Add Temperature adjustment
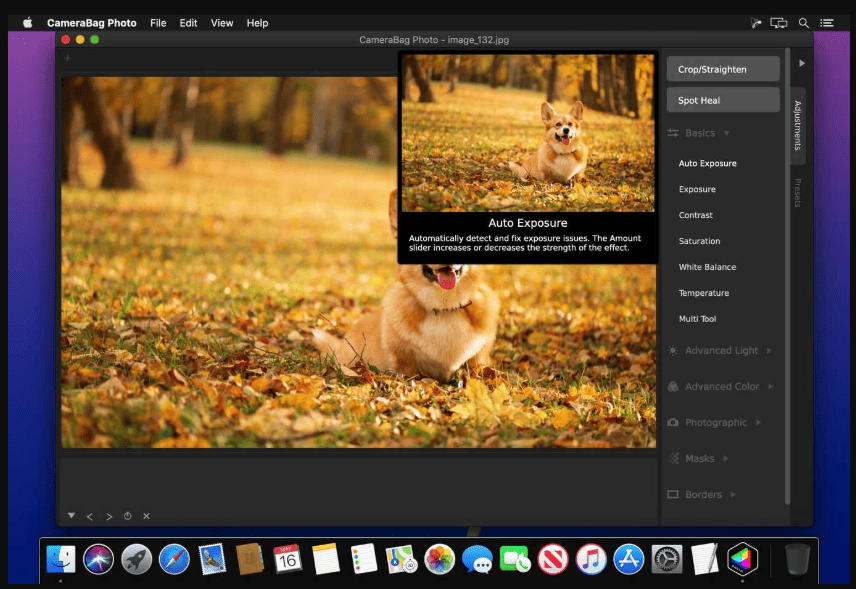The width and height of the screenshot is (856, 589). click(x=703, y=293)
